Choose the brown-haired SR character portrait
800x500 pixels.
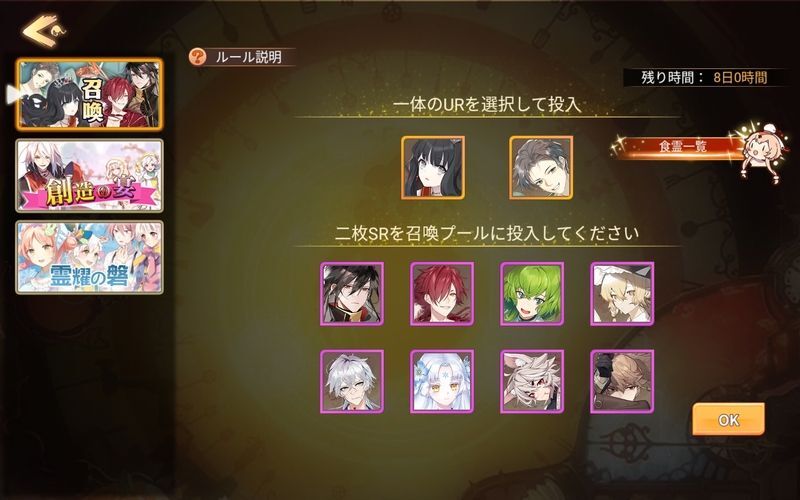(x=622, y=381)
